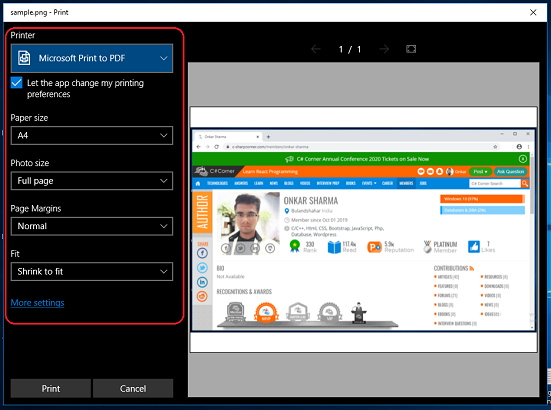Click the page counter text 1 / 1
The image size is (551, 410).
tap(350, 49)
